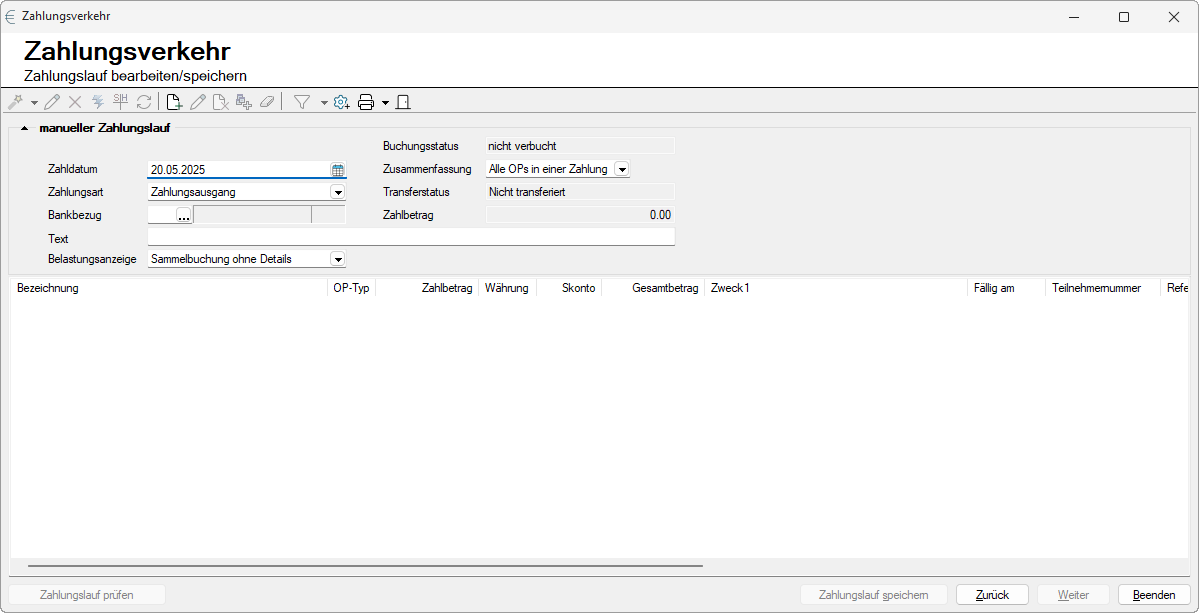
Task: Click the exit door icon
Action: click(x=403, y=102)
